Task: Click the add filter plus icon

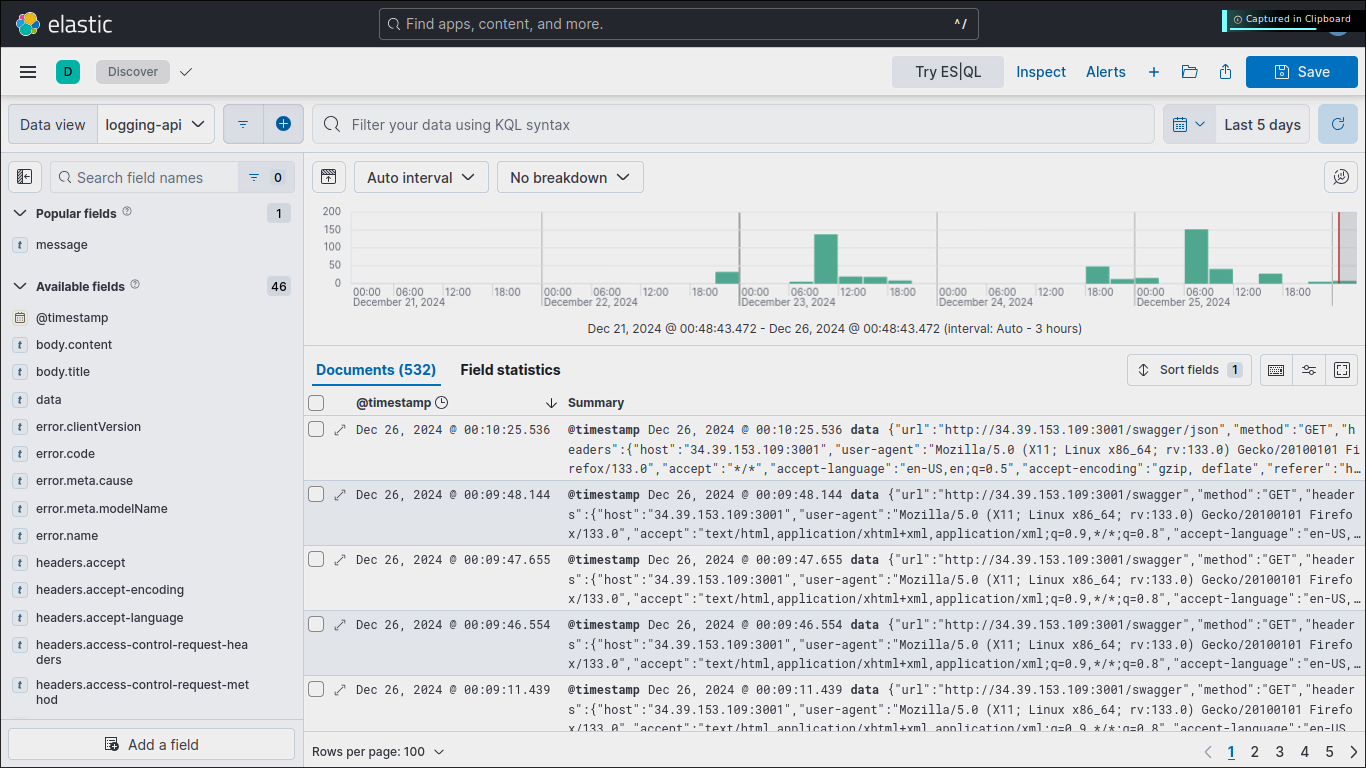Action: pyautogui.click(x=283, y=124)
